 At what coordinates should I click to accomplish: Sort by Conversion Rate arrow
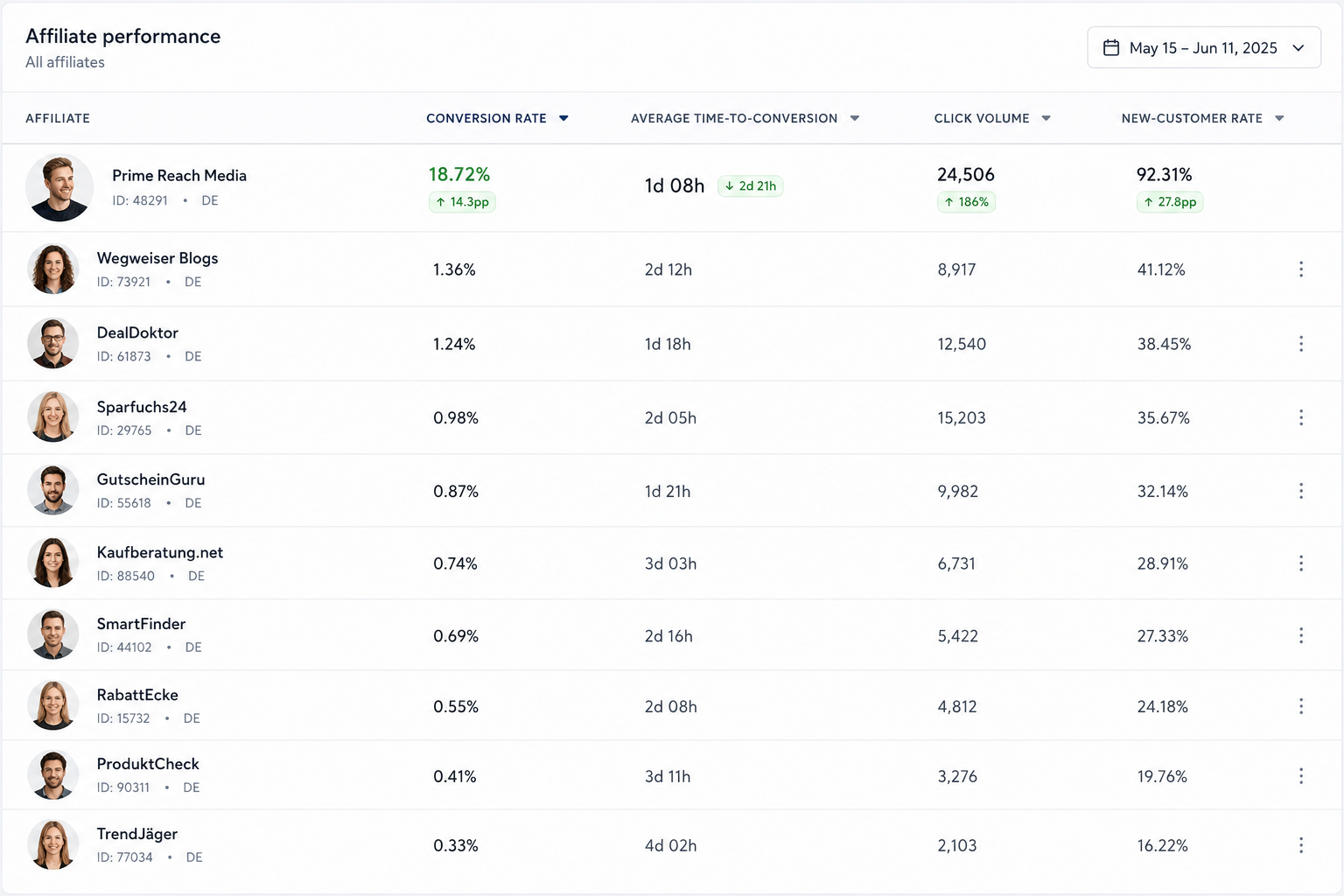(x=563, y=118)
